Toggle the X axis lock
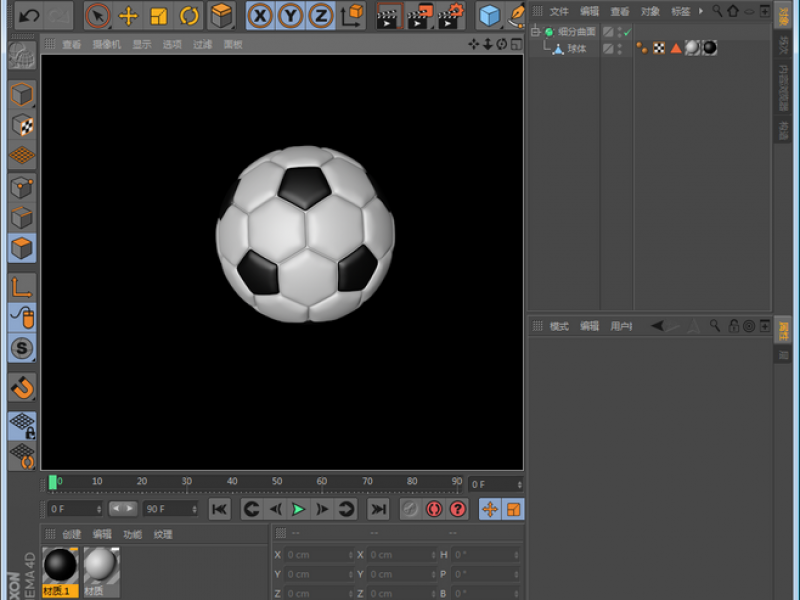The width and height of the screenshot is (800, 600). coord(260,15)
